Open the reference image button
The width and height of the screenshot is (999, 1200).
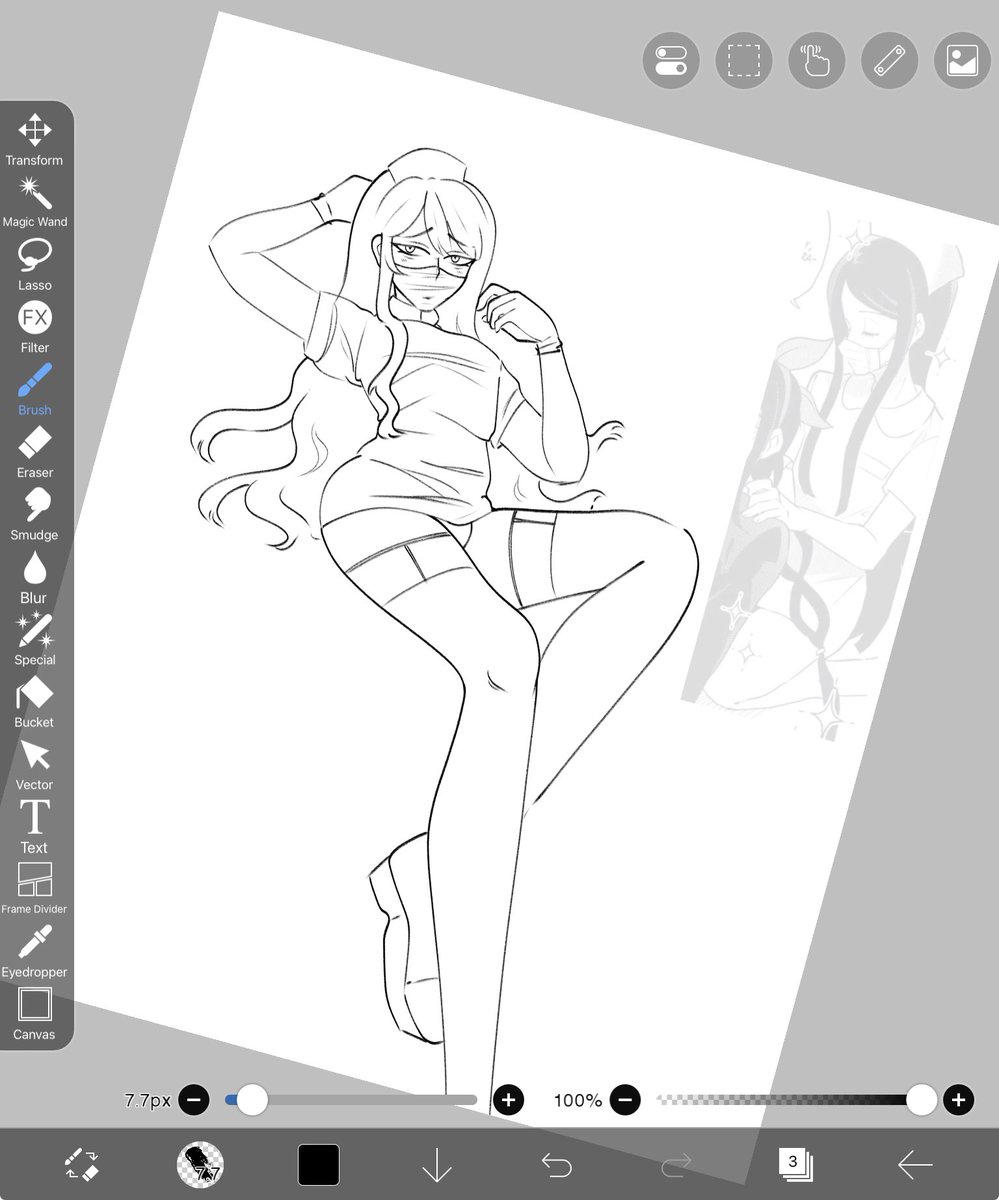coord(962,60)
